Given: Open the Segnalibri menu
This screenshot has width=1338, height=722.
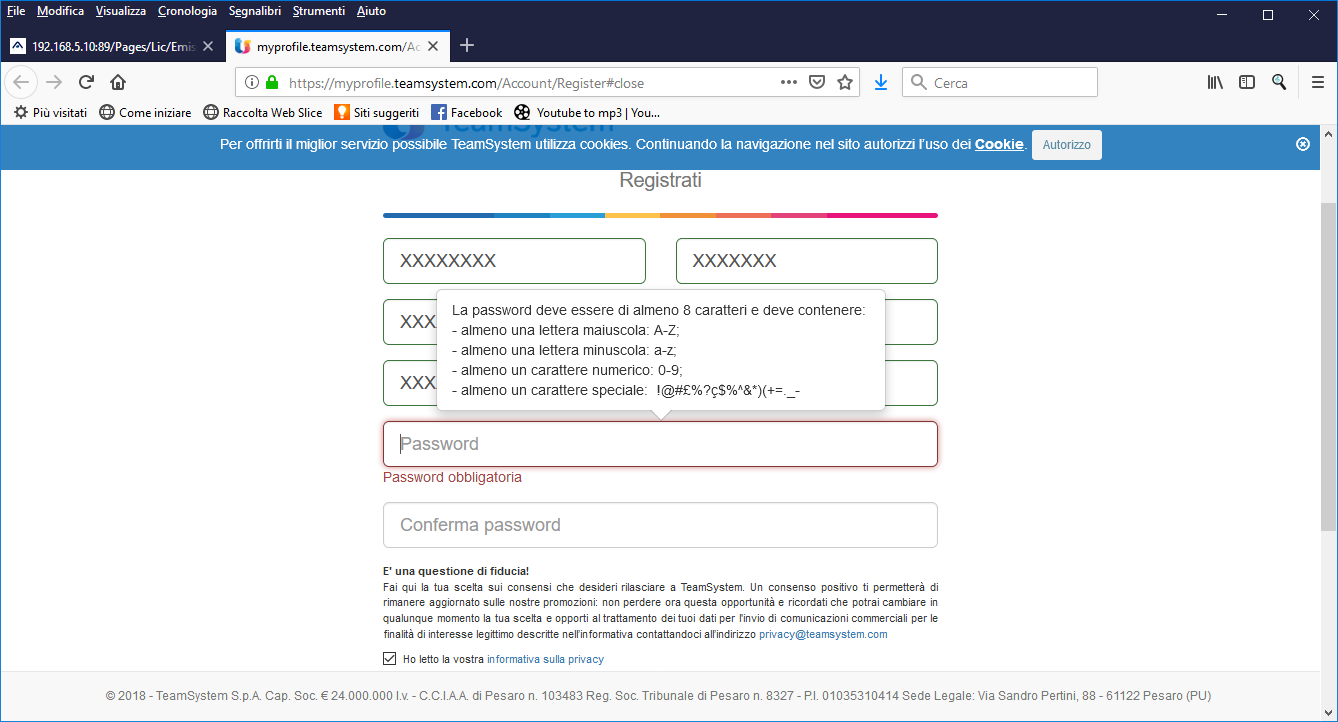Looking at the screenshot, I should tap(255, 11).
